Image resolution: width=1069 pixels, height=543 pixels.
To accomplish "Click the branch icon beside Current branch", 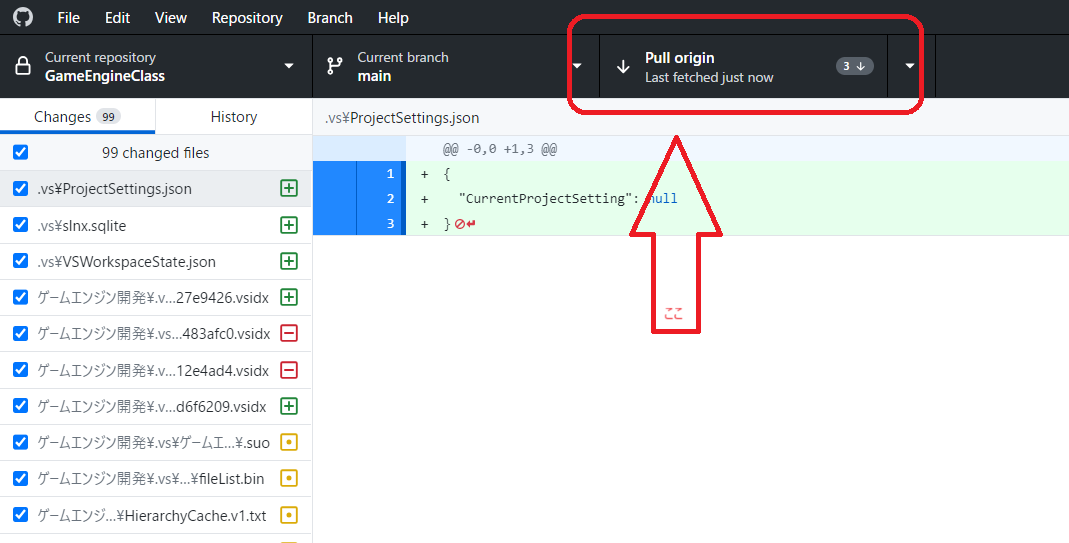I will click(336, 67).
